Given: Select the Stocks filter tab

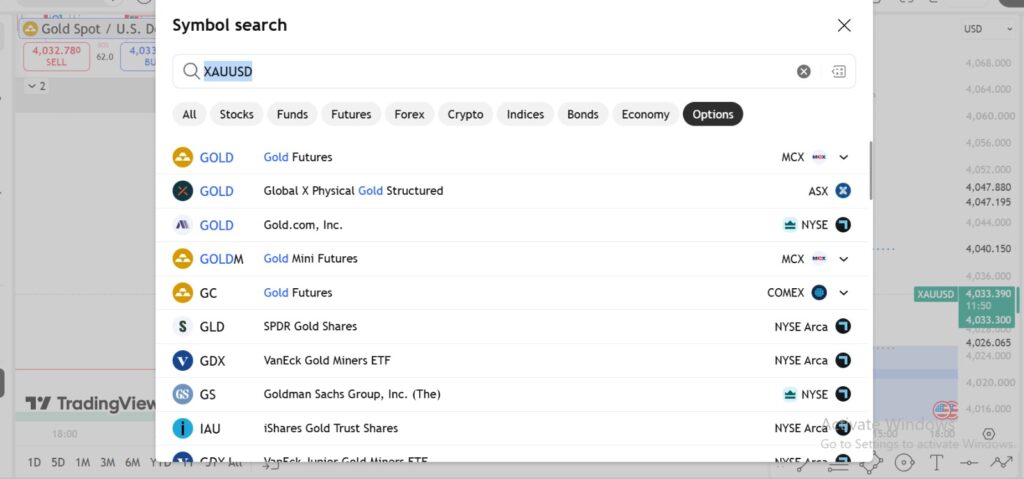Looking at the screenshot, I should [x=236, y=114].
